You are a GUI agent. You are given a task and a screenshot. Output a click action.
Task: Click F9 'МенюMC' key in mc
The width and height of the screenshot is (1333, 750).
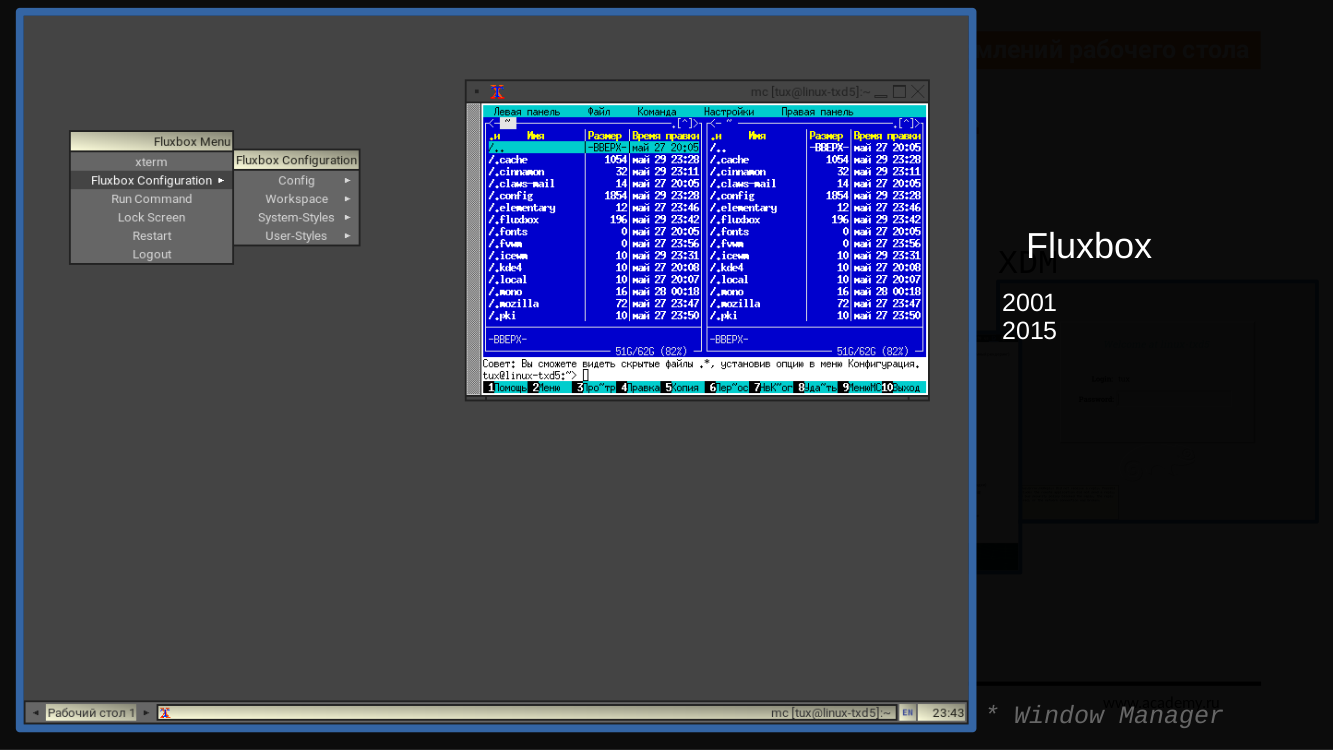[x=859, y=387]
